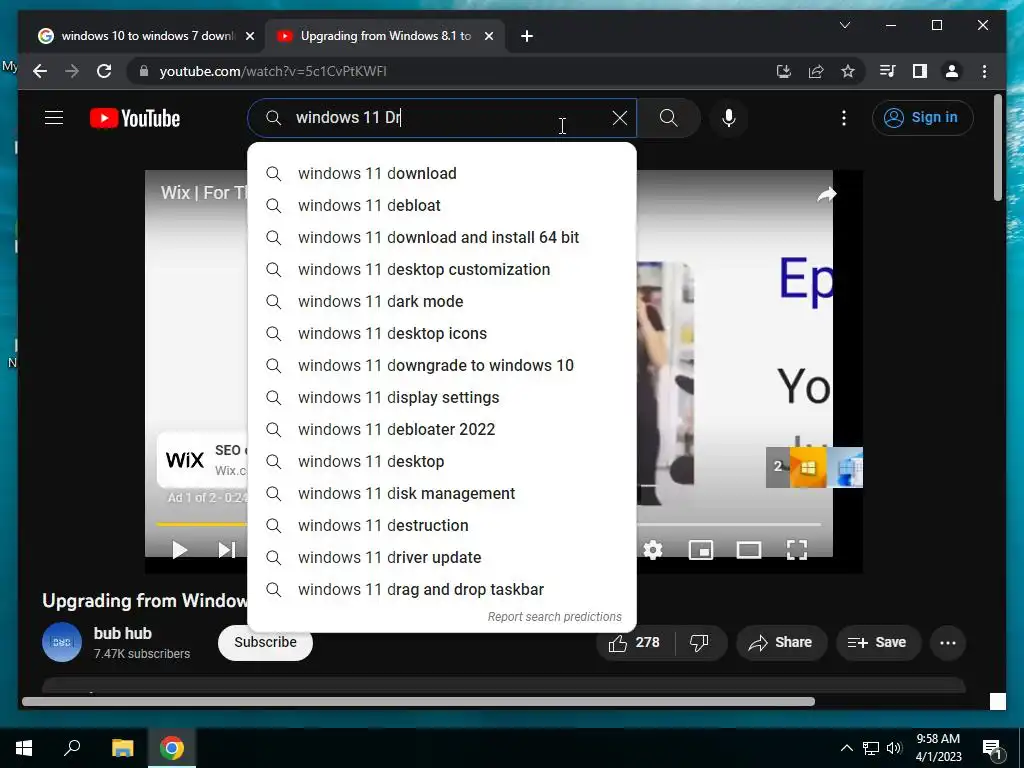
Task: Enter full screen video
Action: 797,550
